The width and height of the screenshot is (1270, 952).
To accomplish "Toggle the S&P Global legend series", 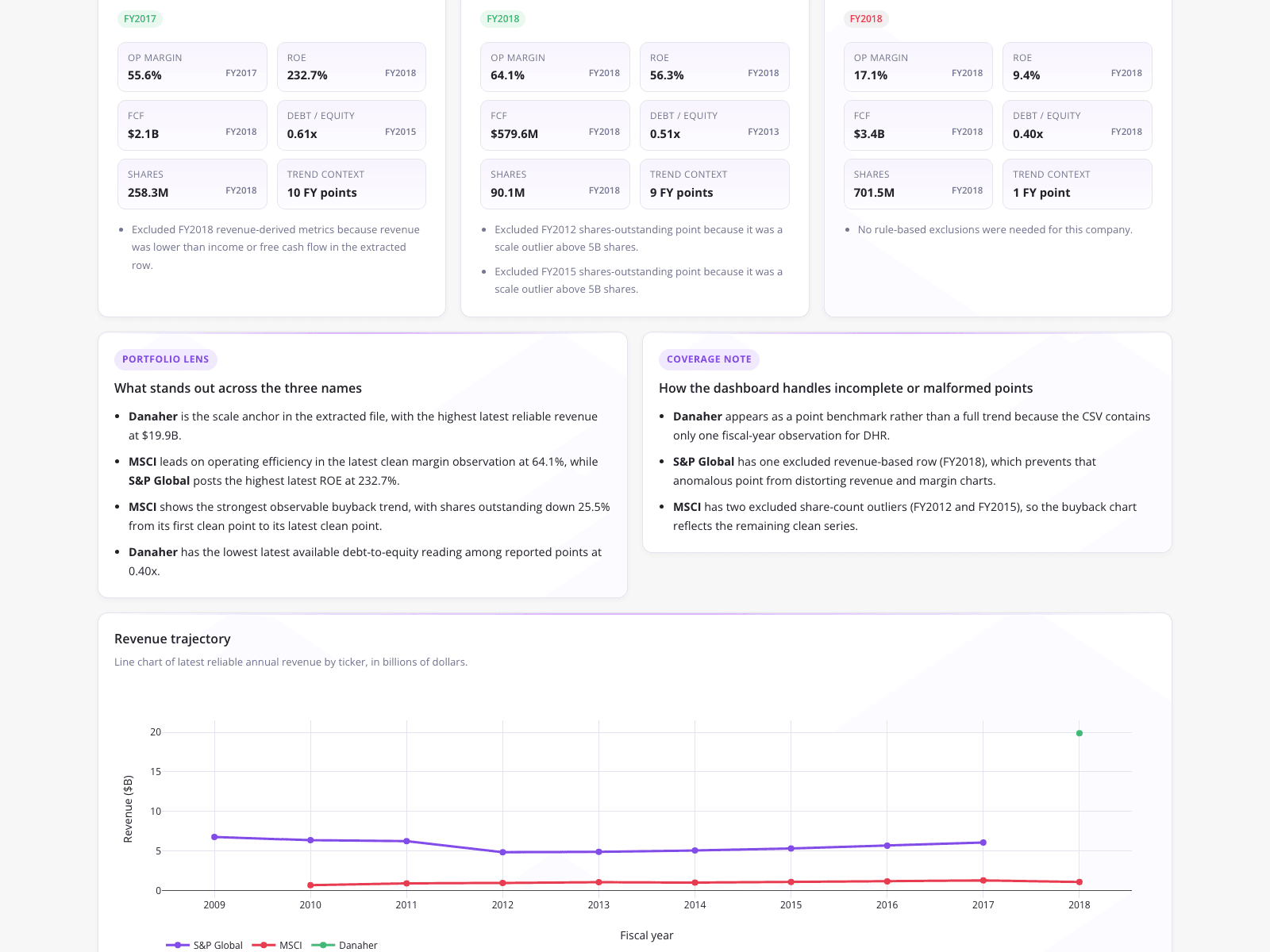I will pos(204,945).
